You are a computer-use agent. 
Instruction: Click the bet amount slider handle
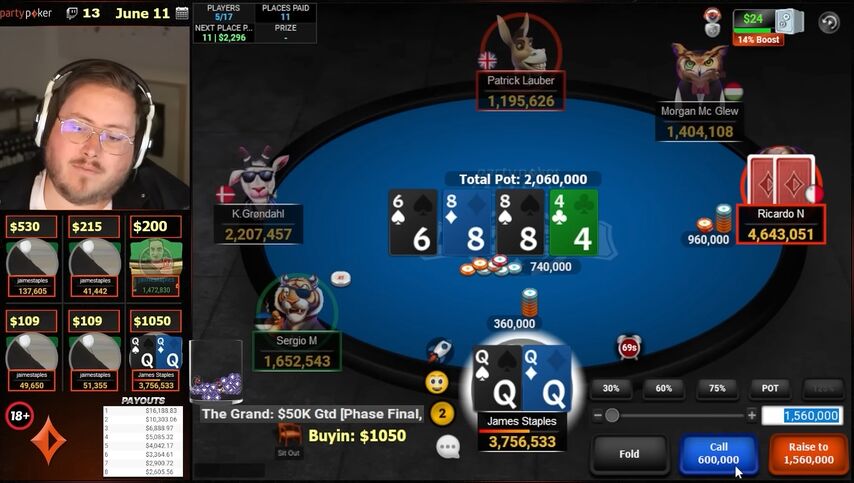click(612, 415)
